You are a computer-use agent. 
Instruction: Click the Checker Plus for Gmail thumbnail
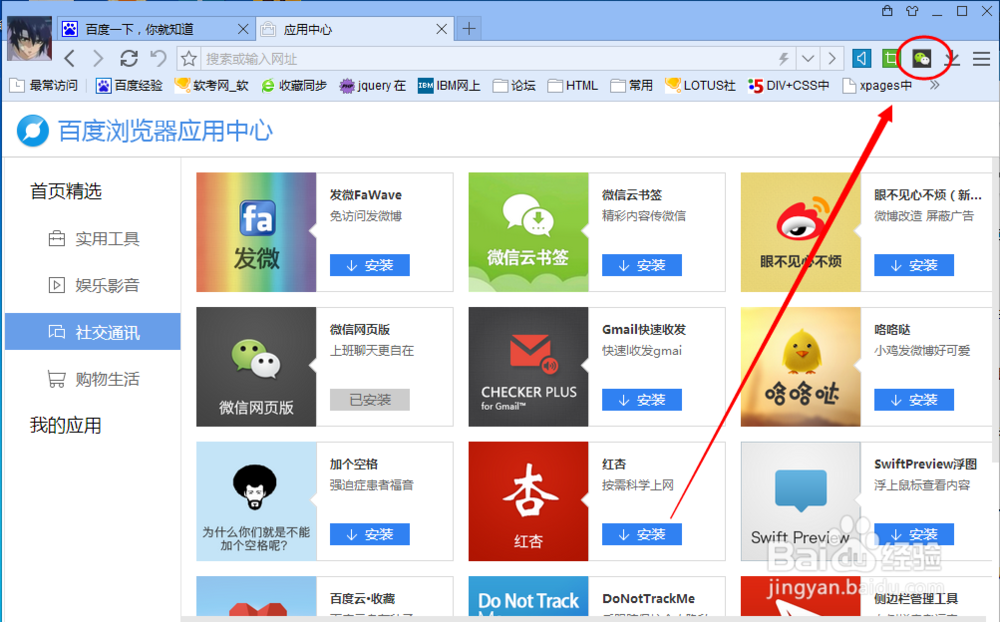[x=528, y=367]
